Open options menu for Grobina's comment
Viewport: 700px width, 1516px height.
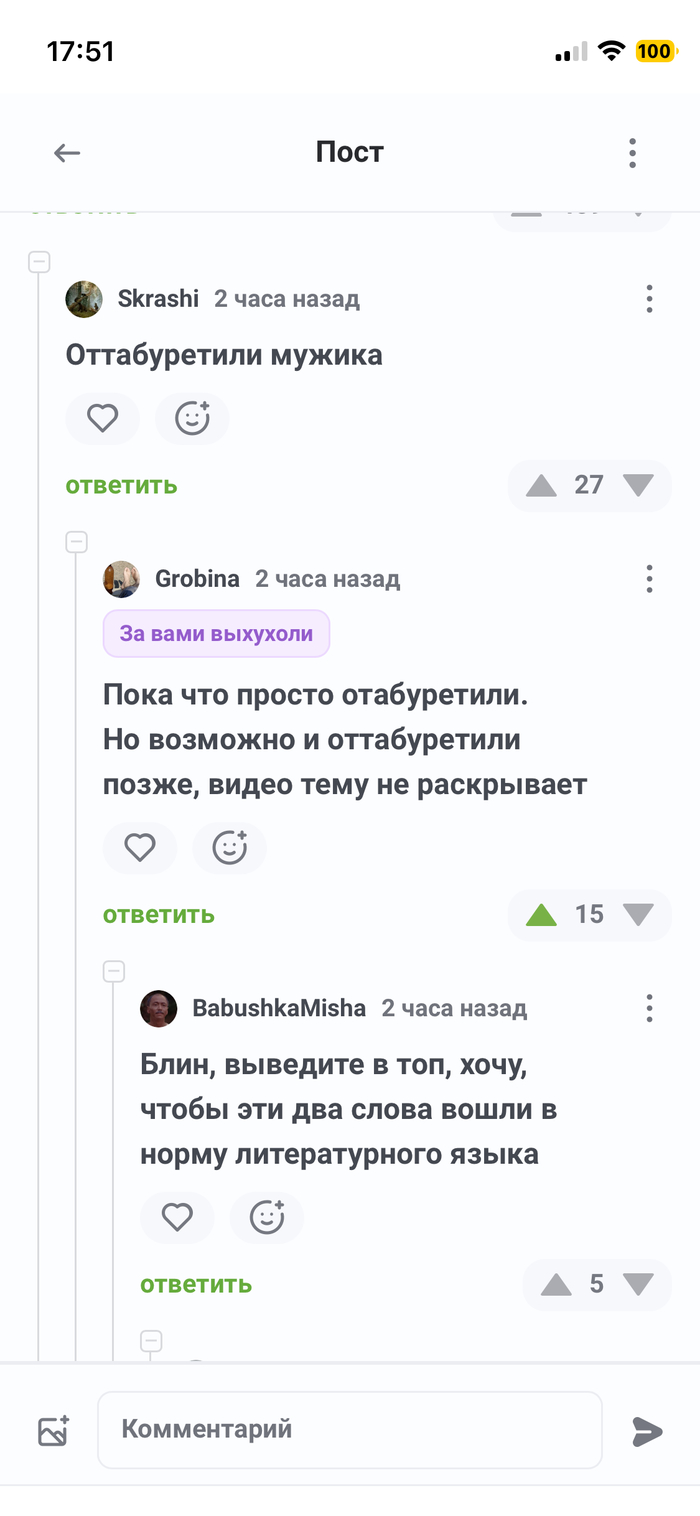[648, 579]
